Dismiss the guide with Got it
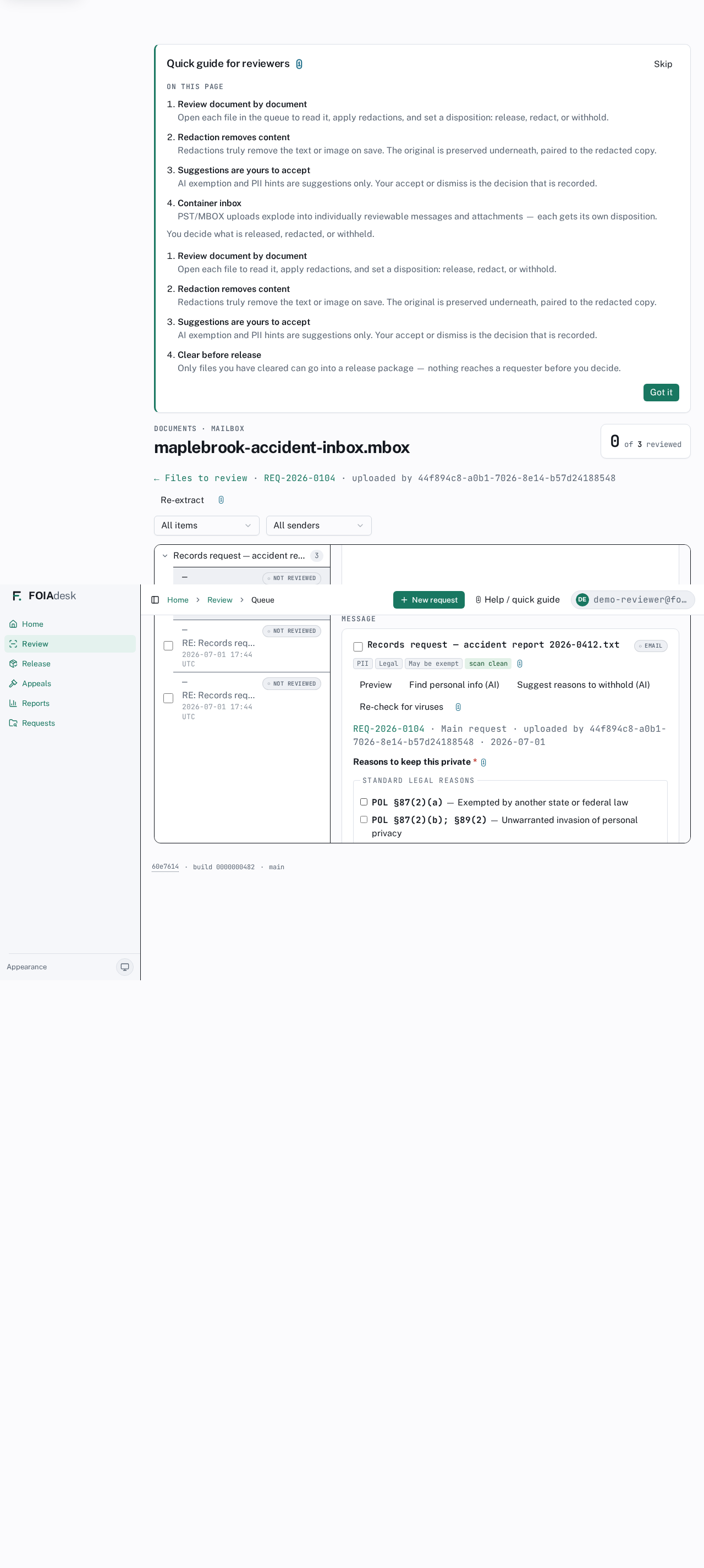Screen dimensions: 704x1568 [661, 392]
